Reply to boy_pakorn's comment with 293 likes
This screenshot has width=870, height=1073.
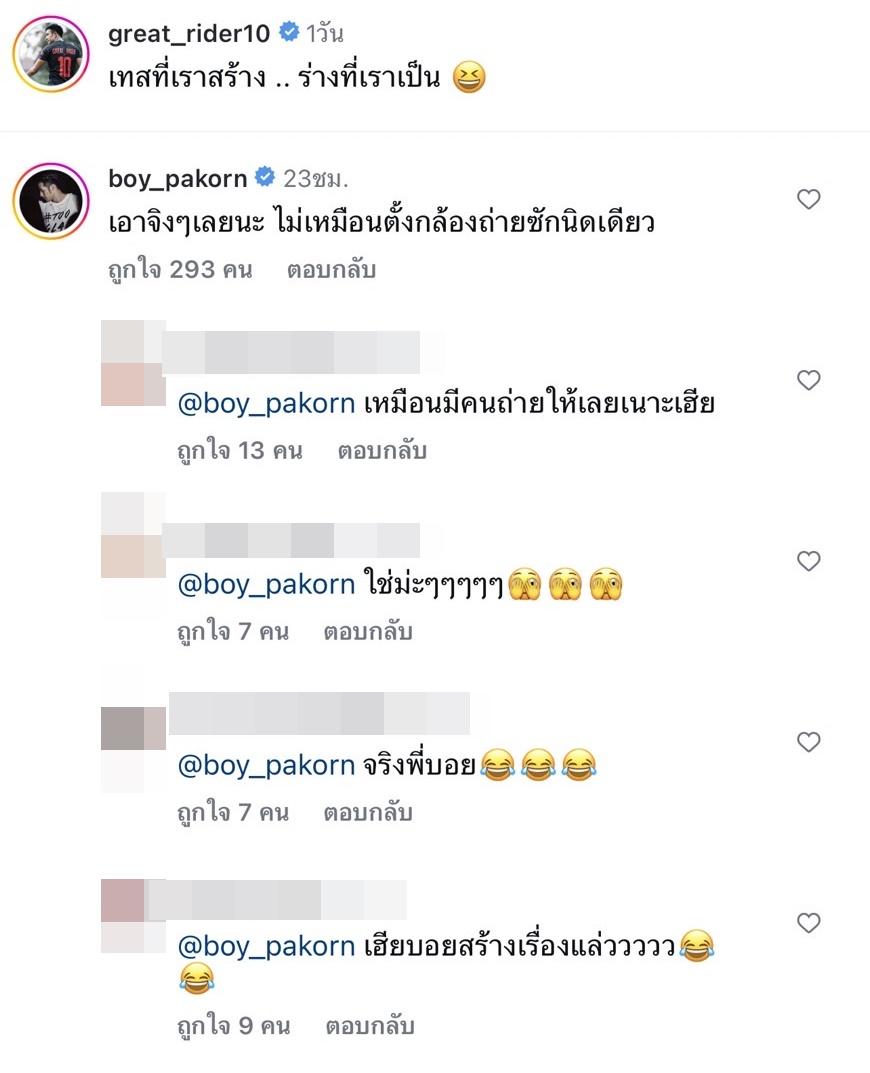click(x=331, y=270)
